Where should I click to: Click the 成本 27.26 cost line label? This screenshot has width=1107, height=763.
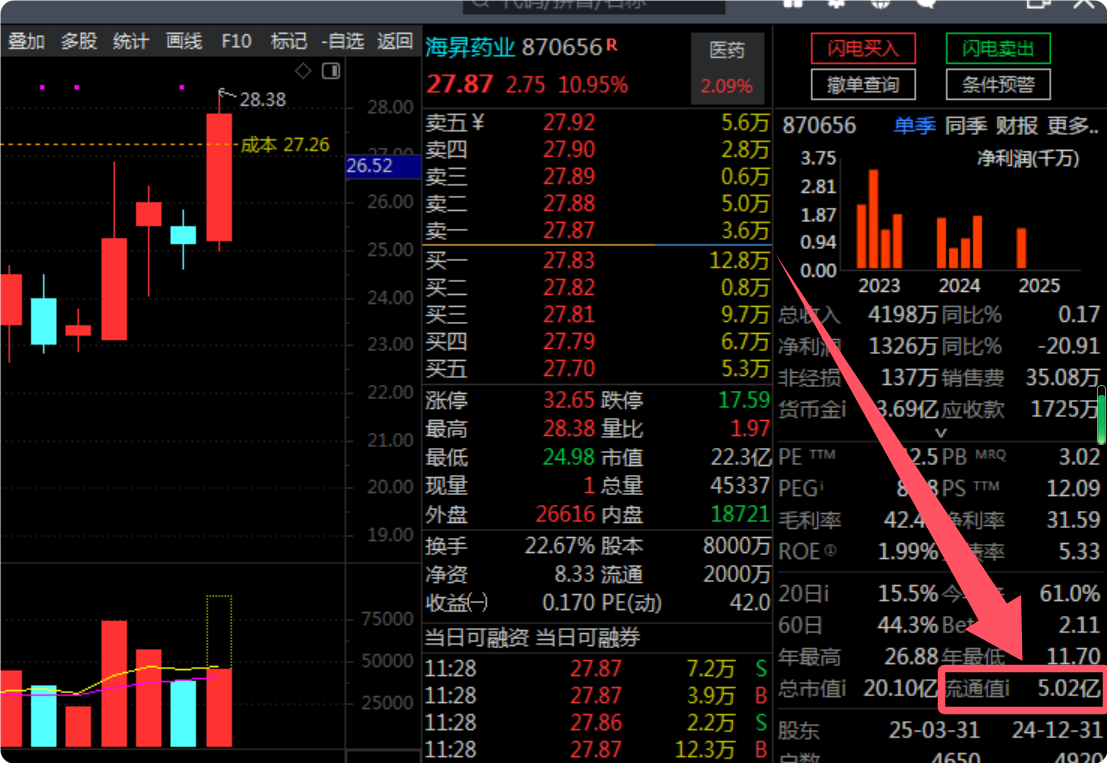tap(285, 145)
